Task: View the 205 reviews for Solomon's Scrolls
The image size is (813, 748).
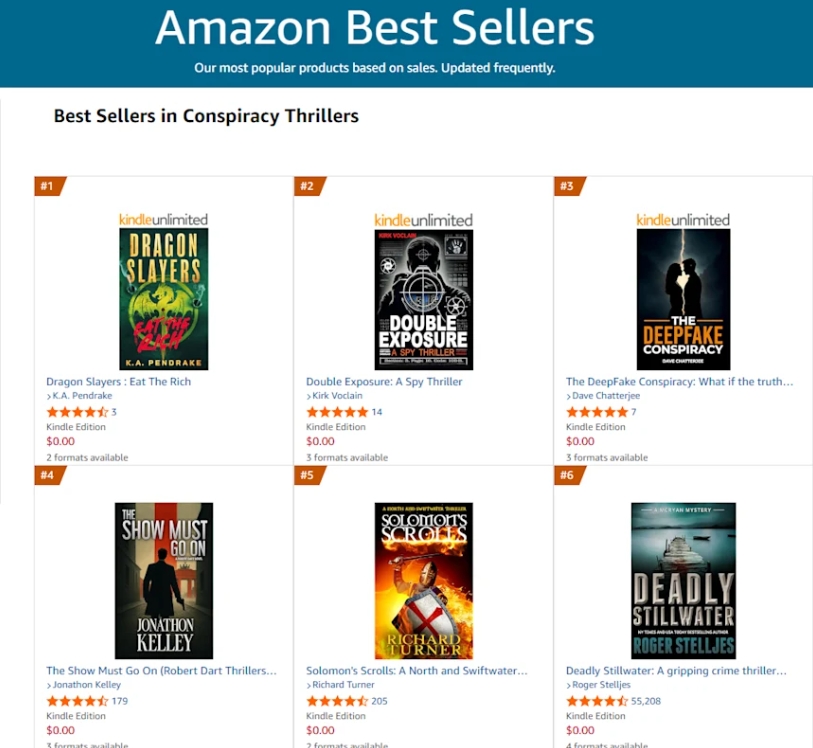Action: (379, 701)
